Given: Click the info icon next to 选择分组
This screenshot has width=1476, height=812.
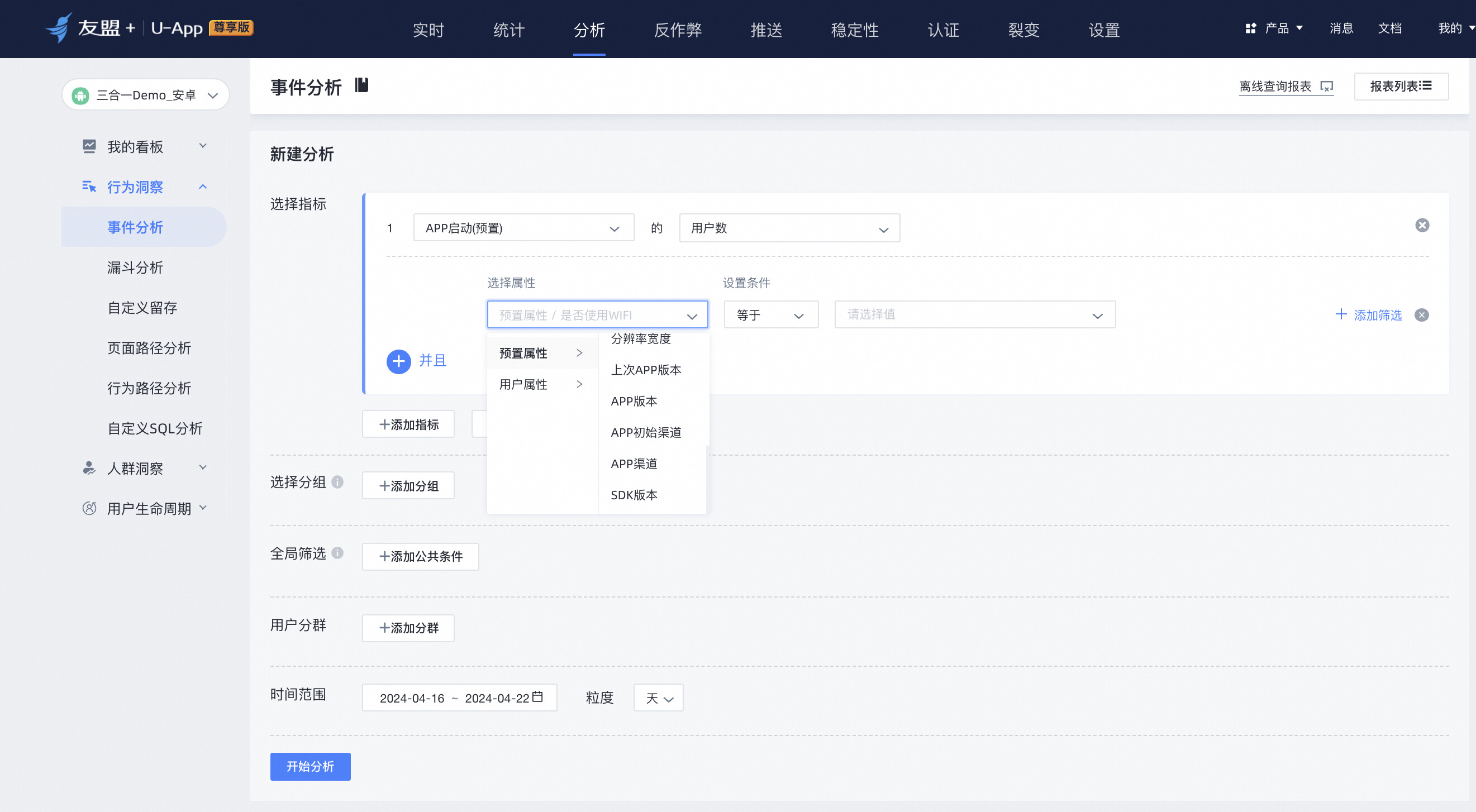Looking at the screenshot, I should pyautogui.click(x=337, y=482).
